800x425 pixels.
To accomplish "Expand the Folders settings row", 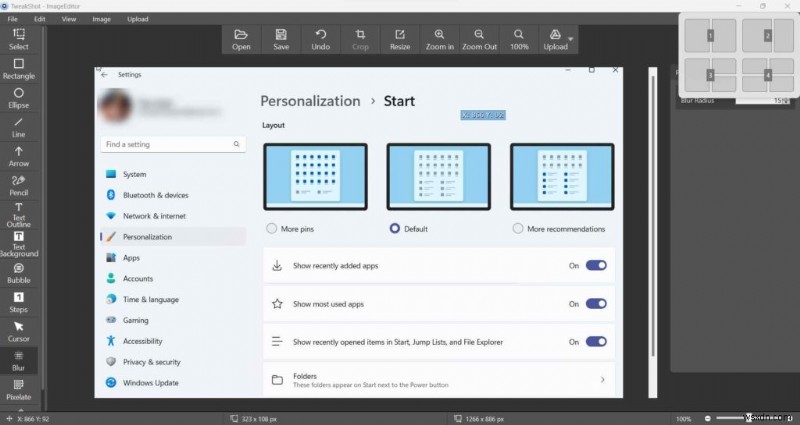I will [439, 380].
